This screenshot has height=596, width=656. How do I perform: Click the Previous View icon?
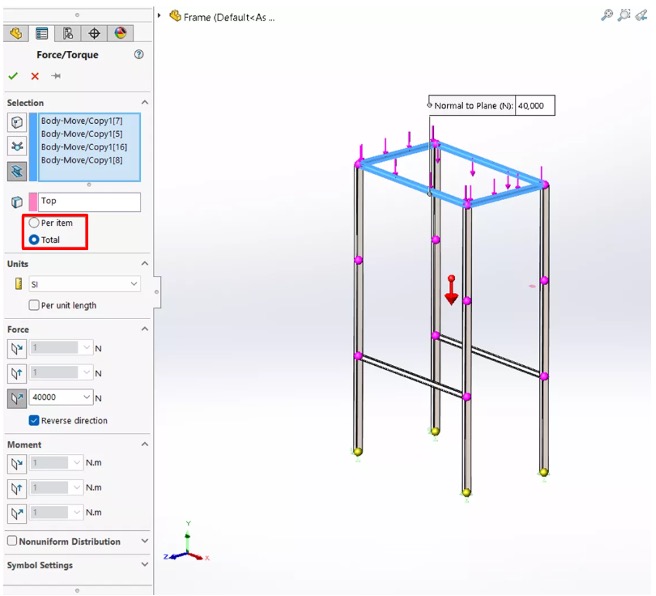pyautogui.click(x=641, y=16)
